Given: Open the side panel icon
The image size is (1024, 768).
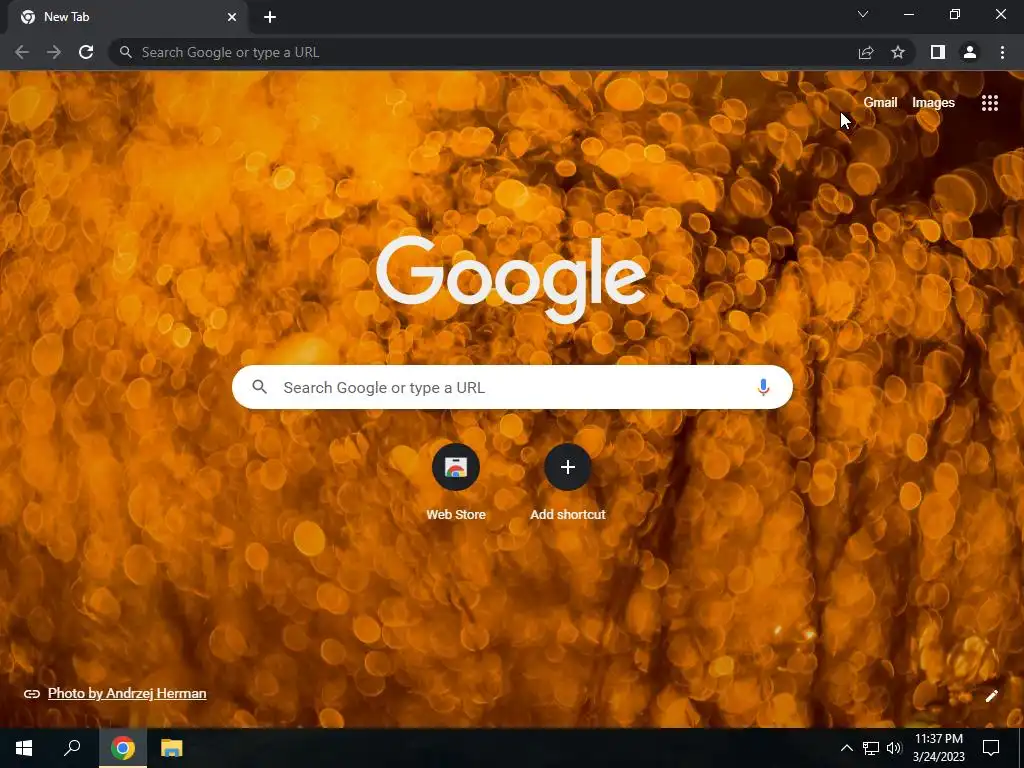Looking at the screenshot, I should 938,52.
